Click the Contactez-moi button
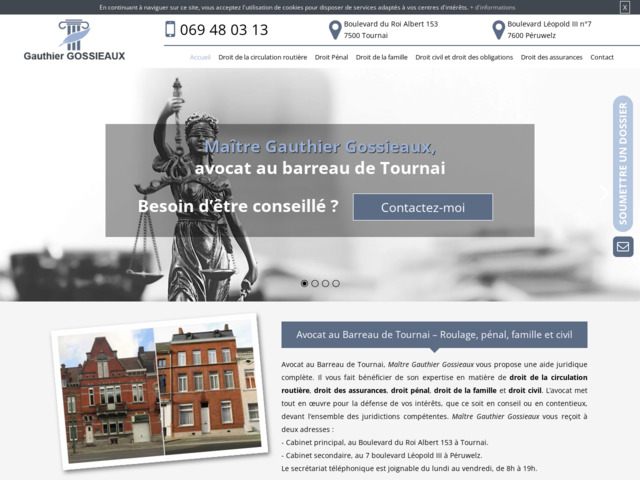The width and height of the screenshot is (640, 480). (x=423, y=207)
